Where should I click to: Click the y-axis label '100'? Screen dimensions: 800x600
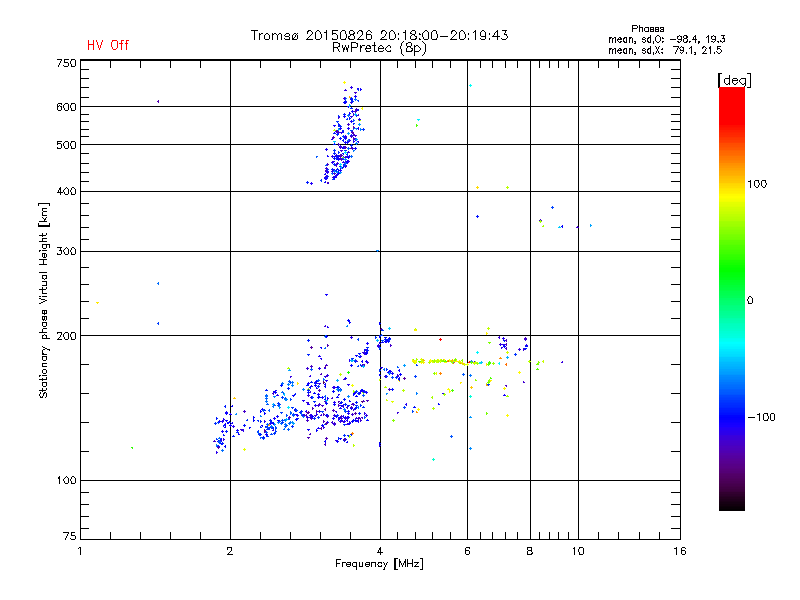66,481
